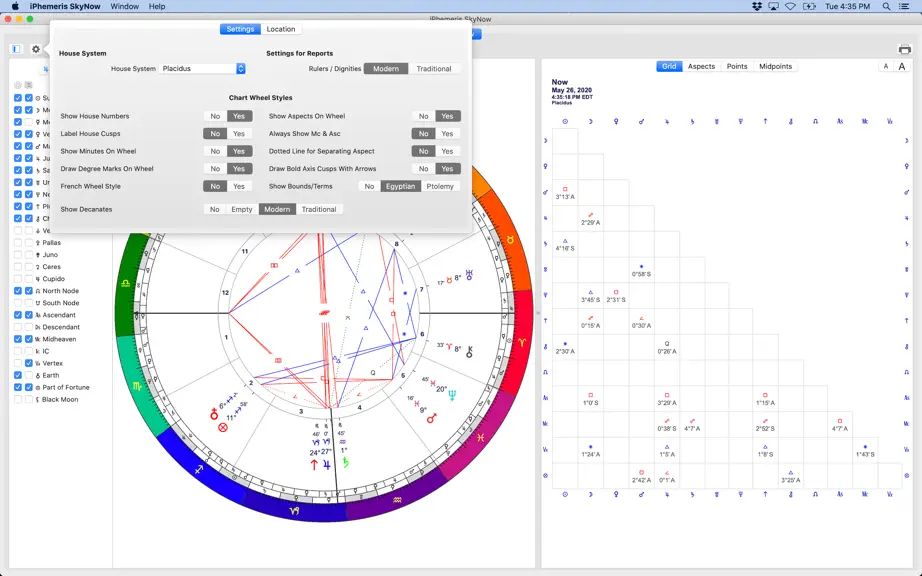Enable the Juno checkbox

[18, 255]
